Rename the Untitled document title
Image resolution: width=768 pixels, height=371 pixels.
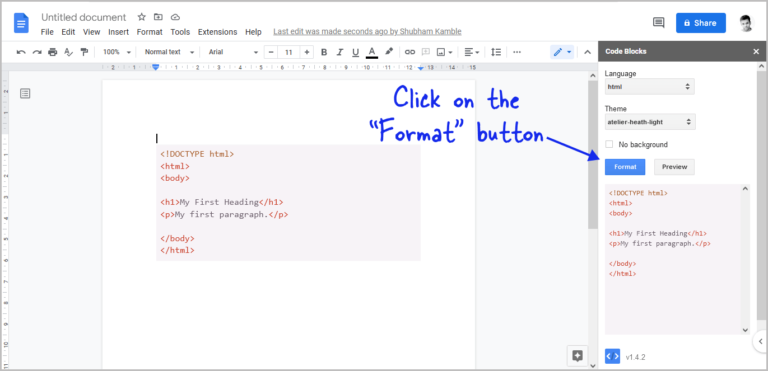(x=84, y=17)
